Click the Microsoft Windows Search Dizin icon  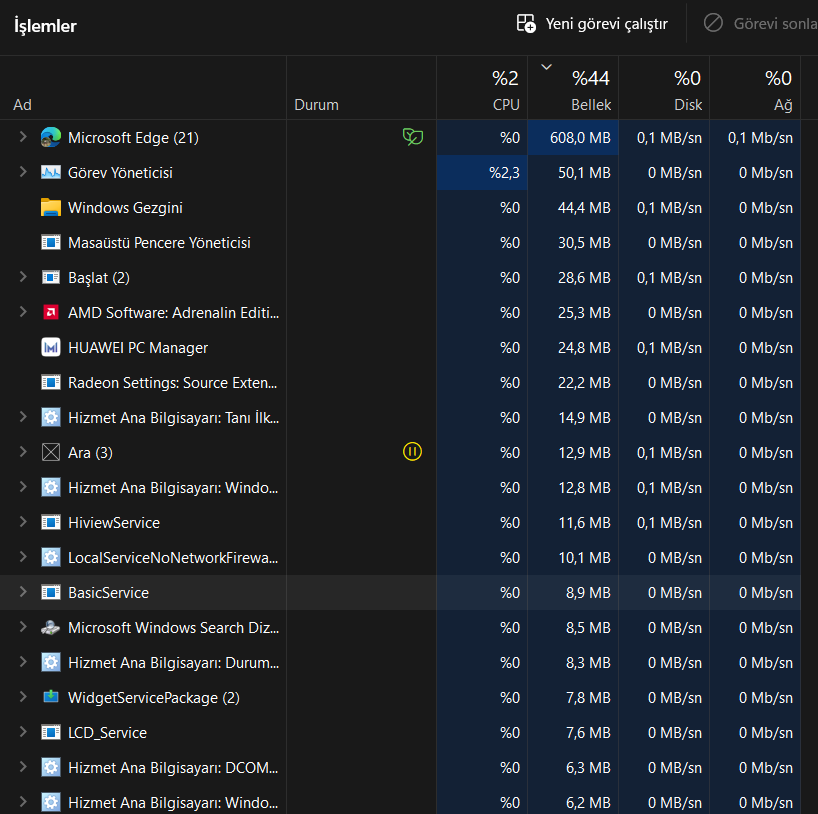pos(51,627)
